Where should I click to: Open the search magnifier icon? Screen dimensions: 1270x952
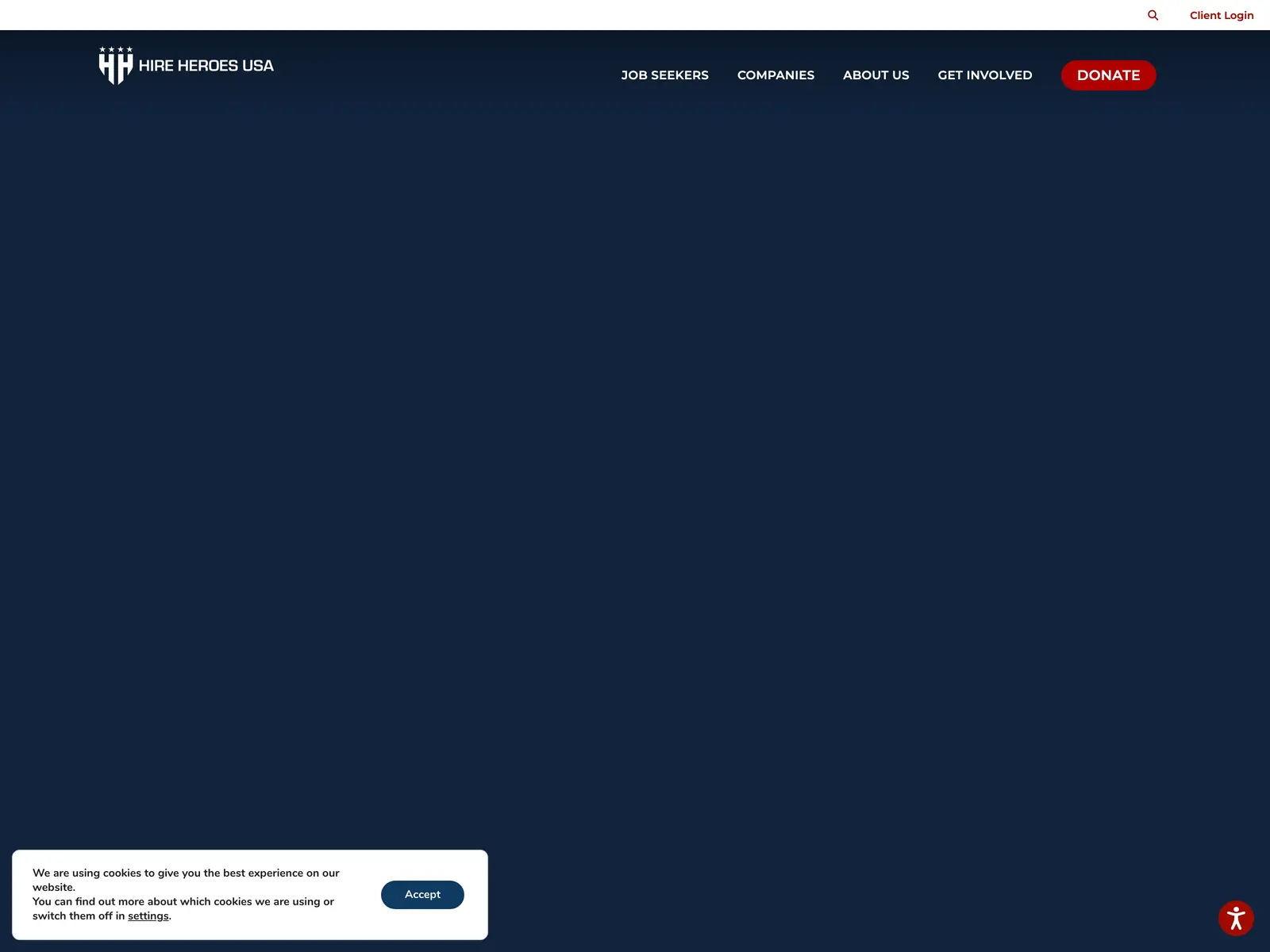point(1153,15)
